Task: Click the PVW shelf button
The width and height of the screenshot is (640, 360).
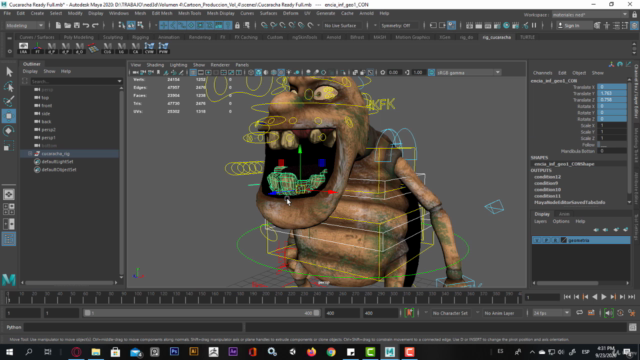Action: click(x=163, y=48)
